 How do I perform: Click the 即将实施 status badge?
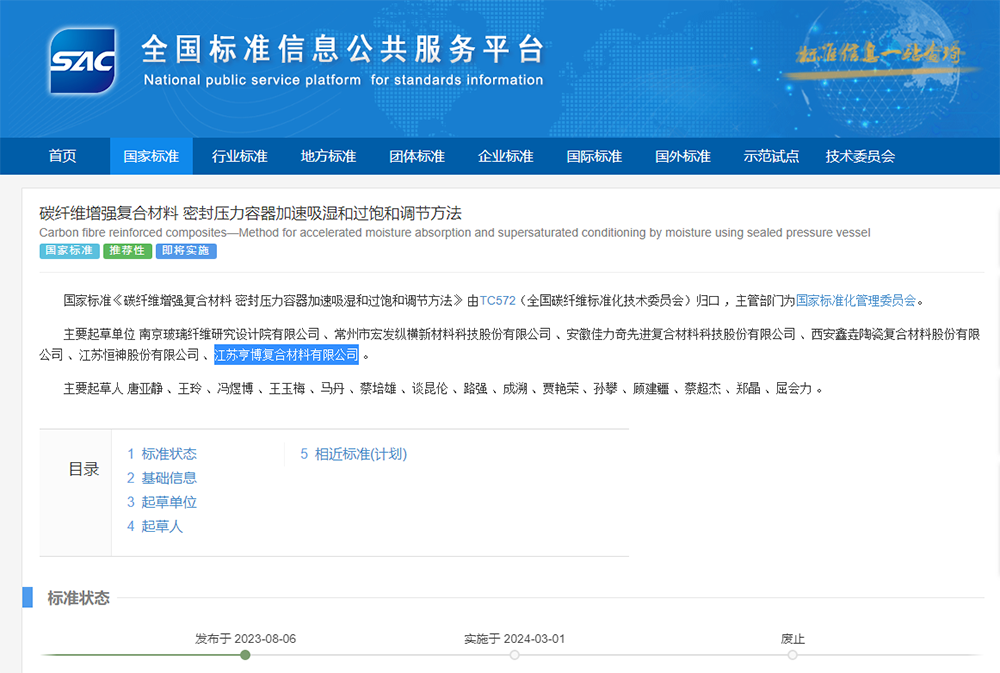(185, 251)
